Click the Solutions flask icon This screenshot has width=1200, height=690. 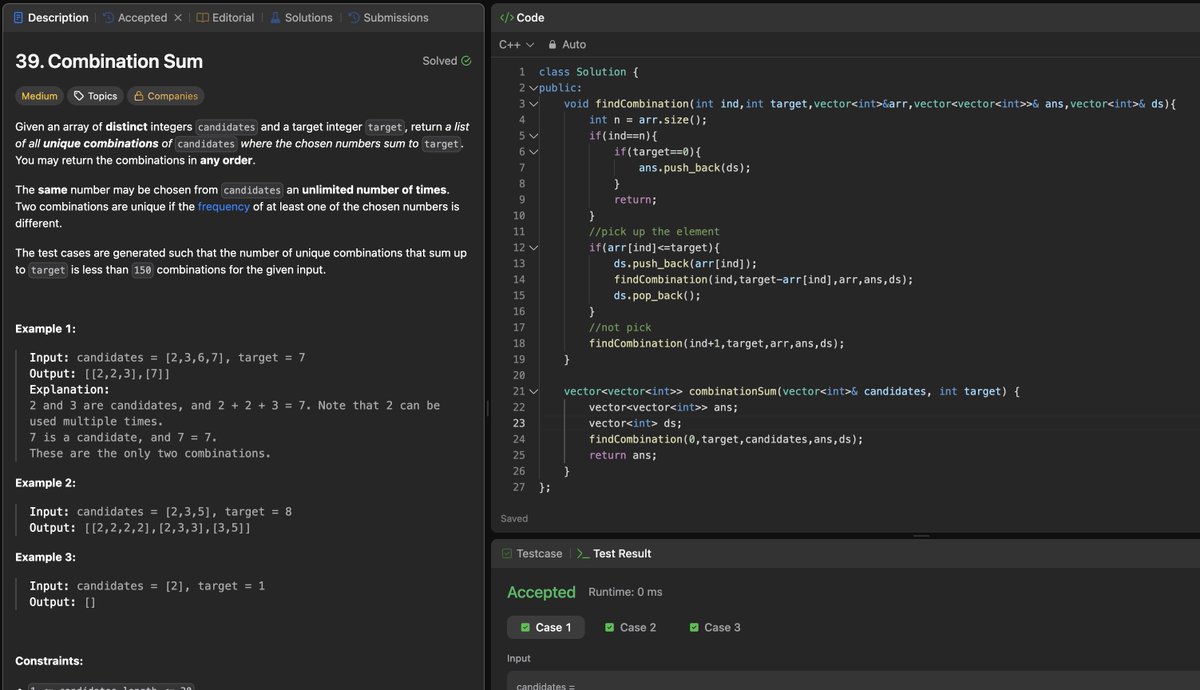tap(274, 18)
